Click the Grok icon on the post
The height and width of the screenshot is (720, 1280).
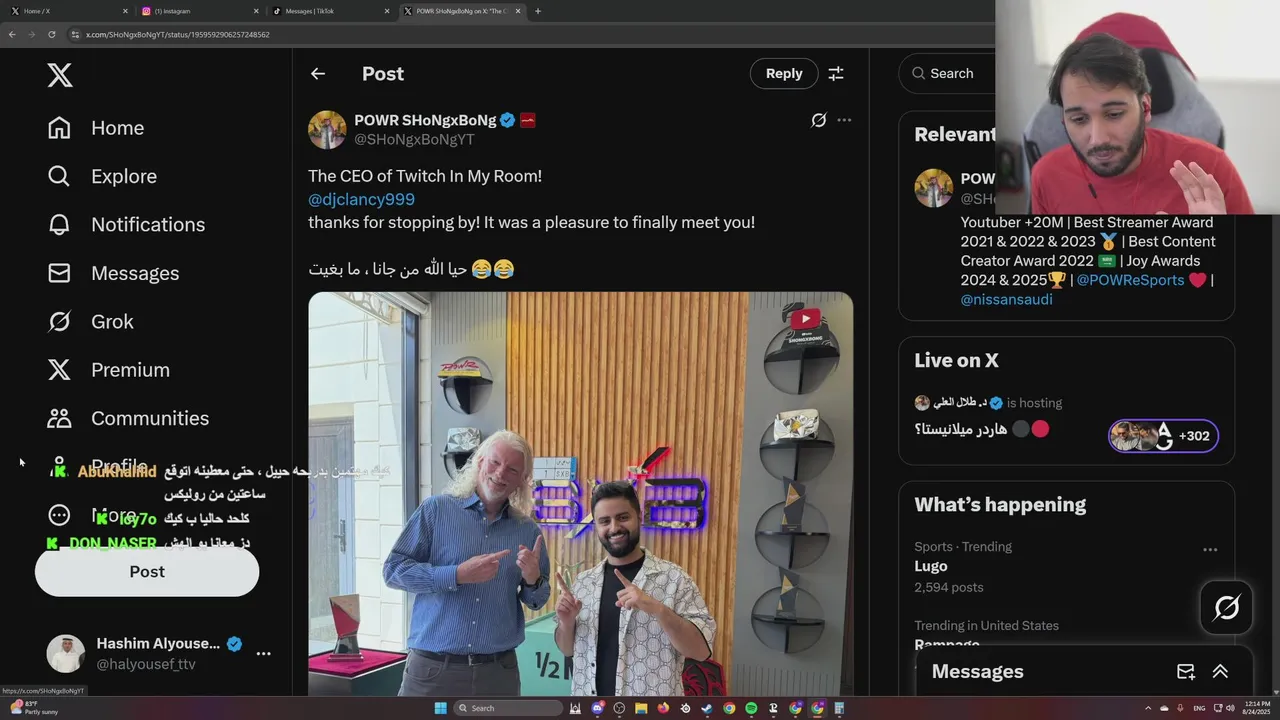818,120
